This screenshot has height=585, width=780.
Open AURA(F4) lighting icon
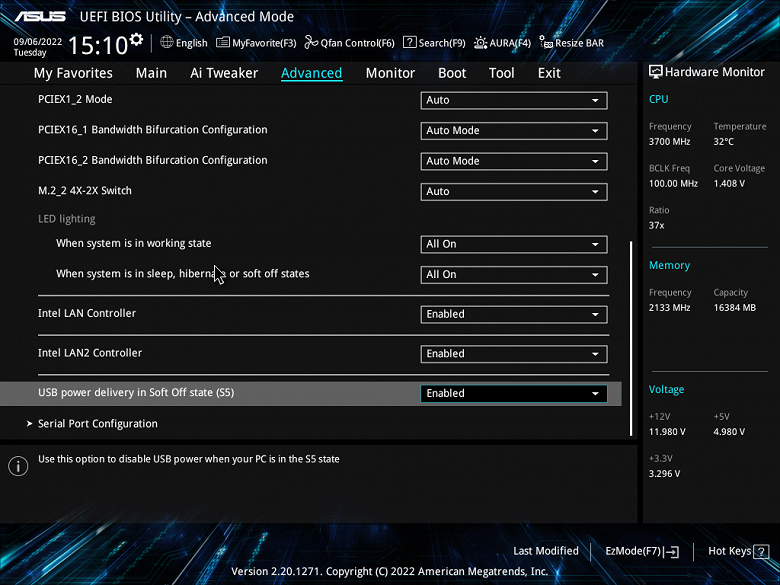(481, 43)
